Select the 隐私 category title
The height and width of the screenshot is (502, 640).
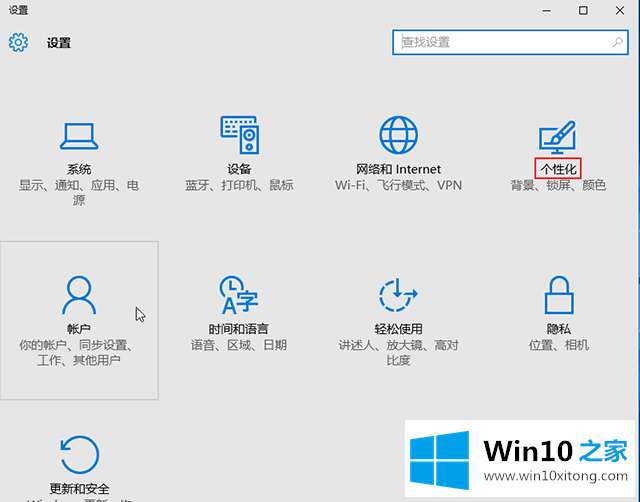click(x=559, y=329)
